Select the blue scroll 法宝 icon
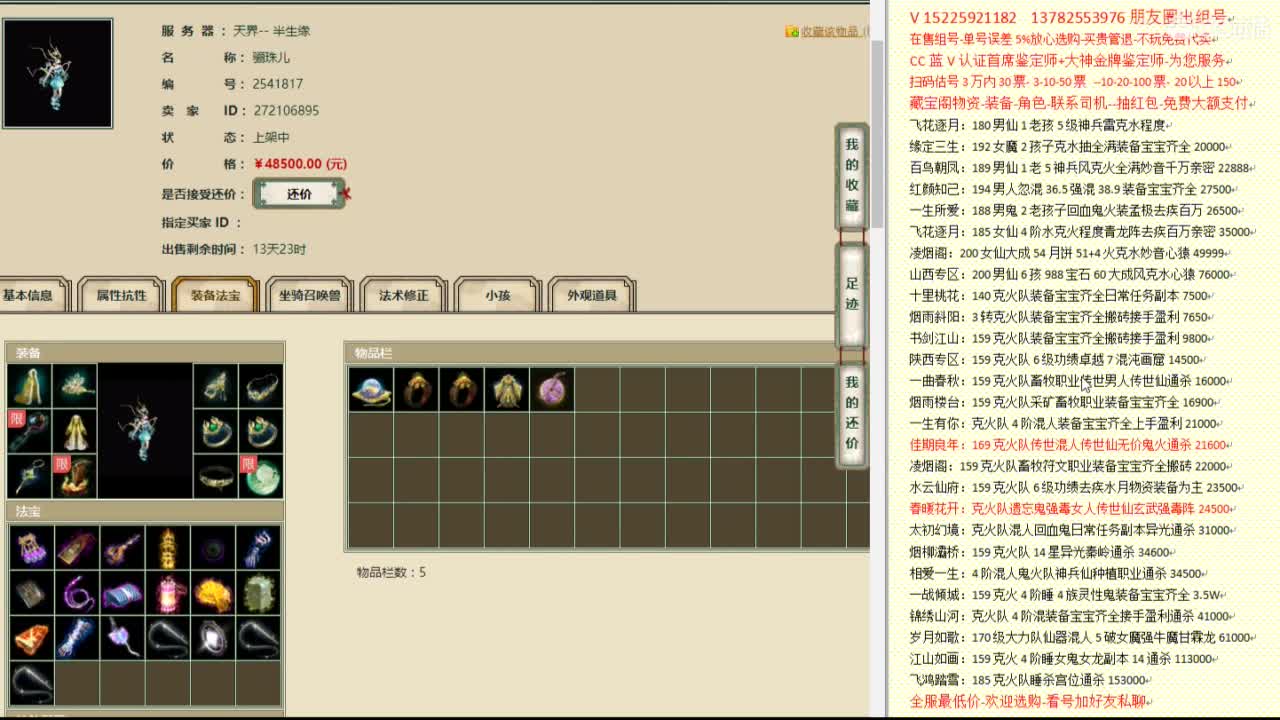1280x720 pixels. click(x=122, y=593)
